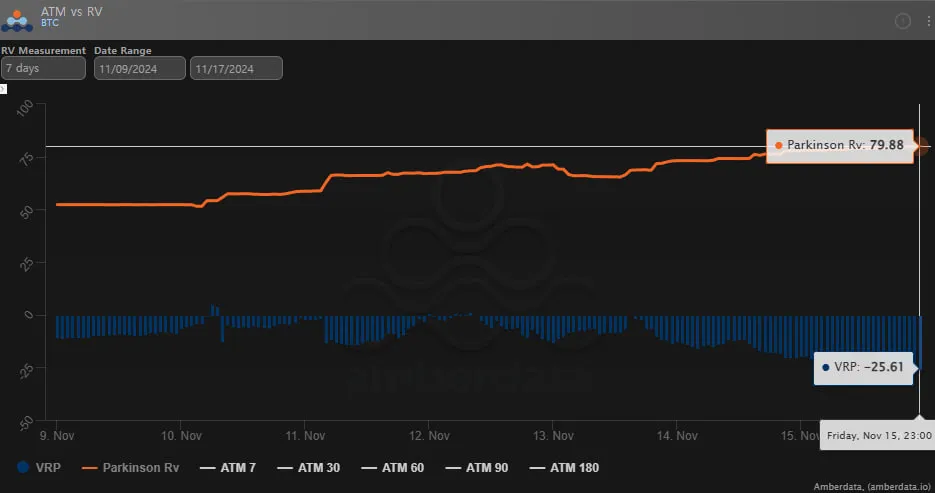Toggle ATM 7 series in legend
This screenshot has width=935, height=493.
(238, 467)
